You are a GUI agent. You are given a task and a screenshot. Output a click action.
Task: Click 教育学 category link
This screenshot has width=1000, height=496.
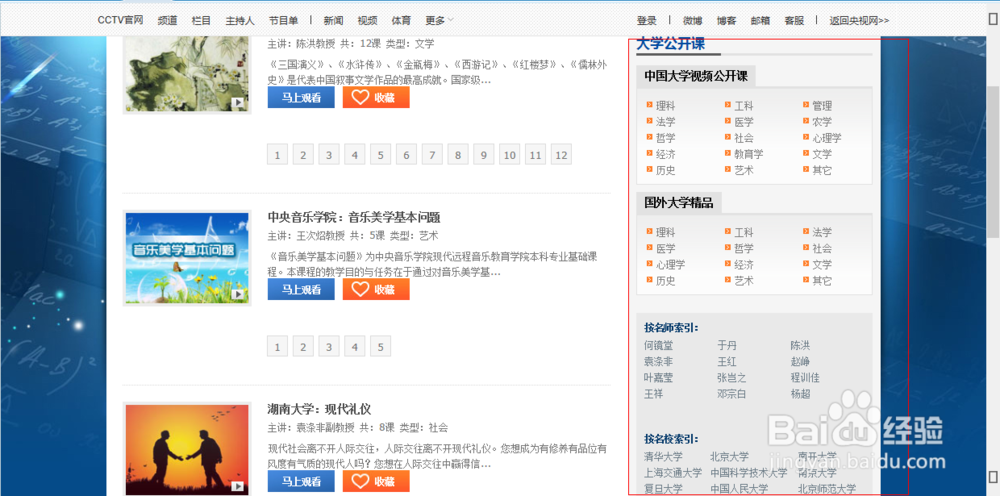[x=749, y=154]
